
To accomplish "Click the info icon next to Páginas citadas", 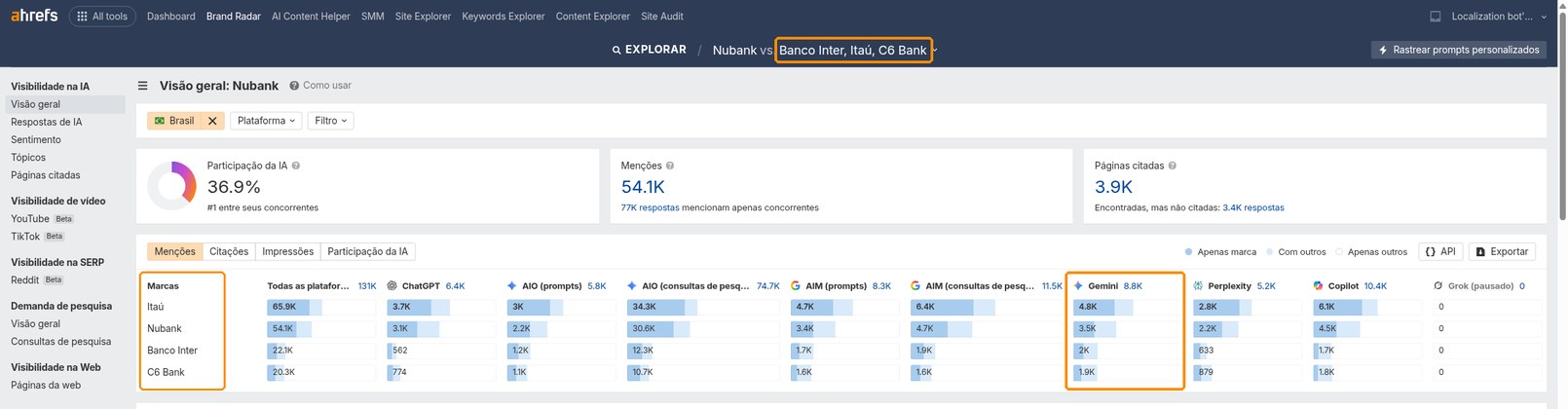I will 1173,166.
